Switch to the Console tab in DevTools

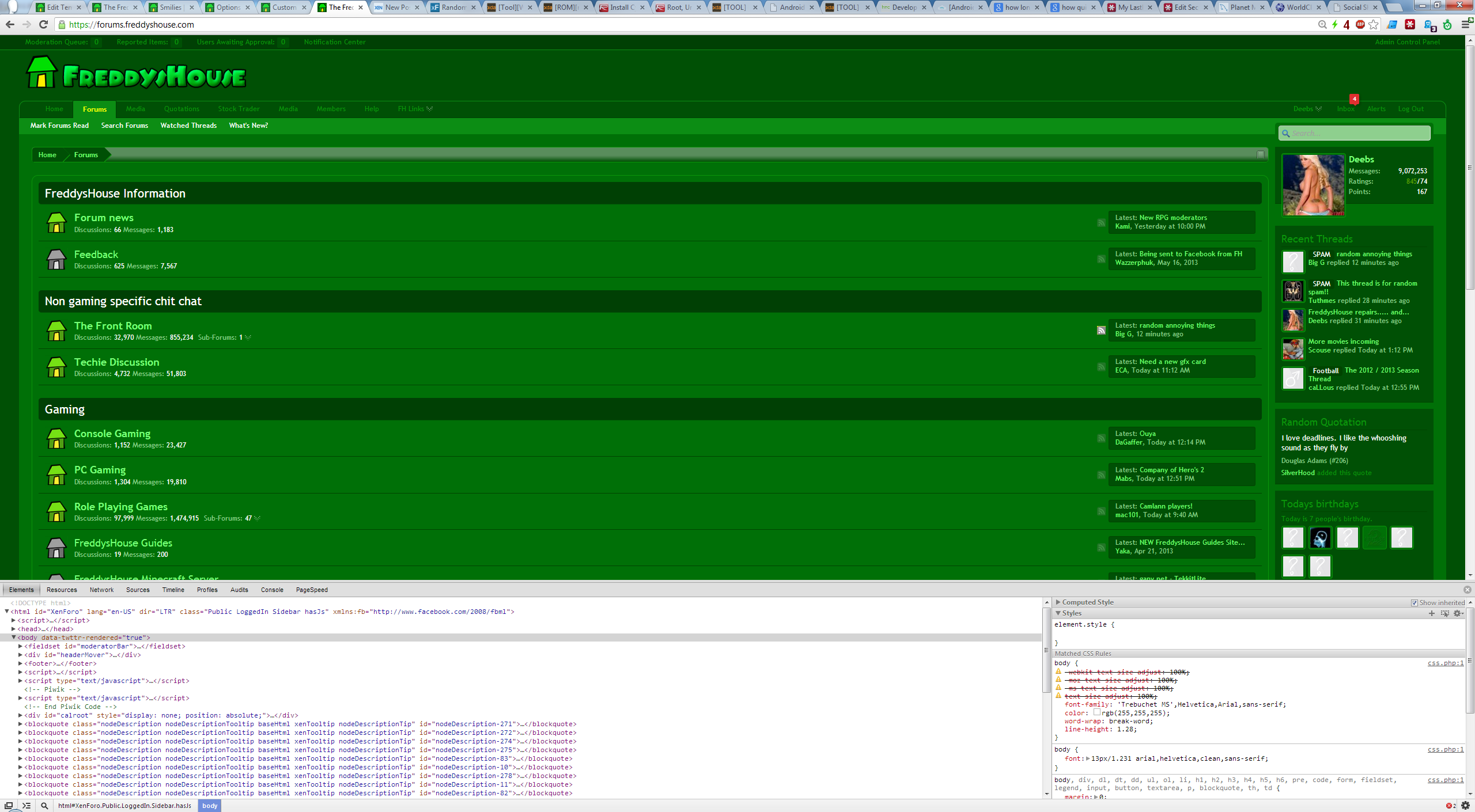coord(272,590)
